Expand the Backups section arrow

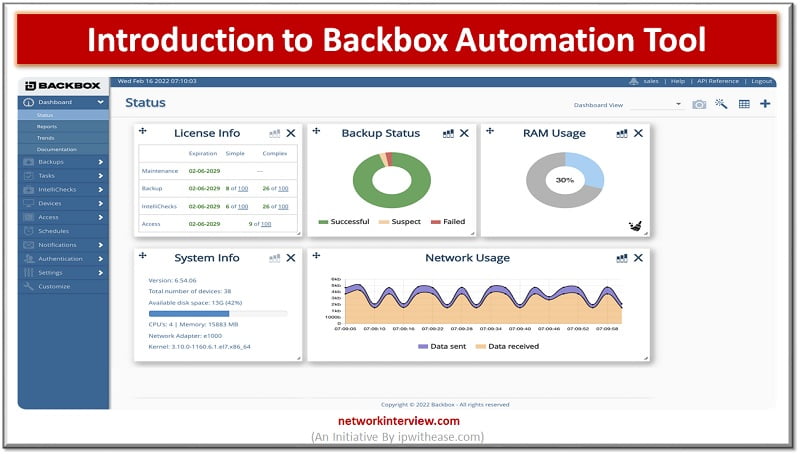[101, 162]
